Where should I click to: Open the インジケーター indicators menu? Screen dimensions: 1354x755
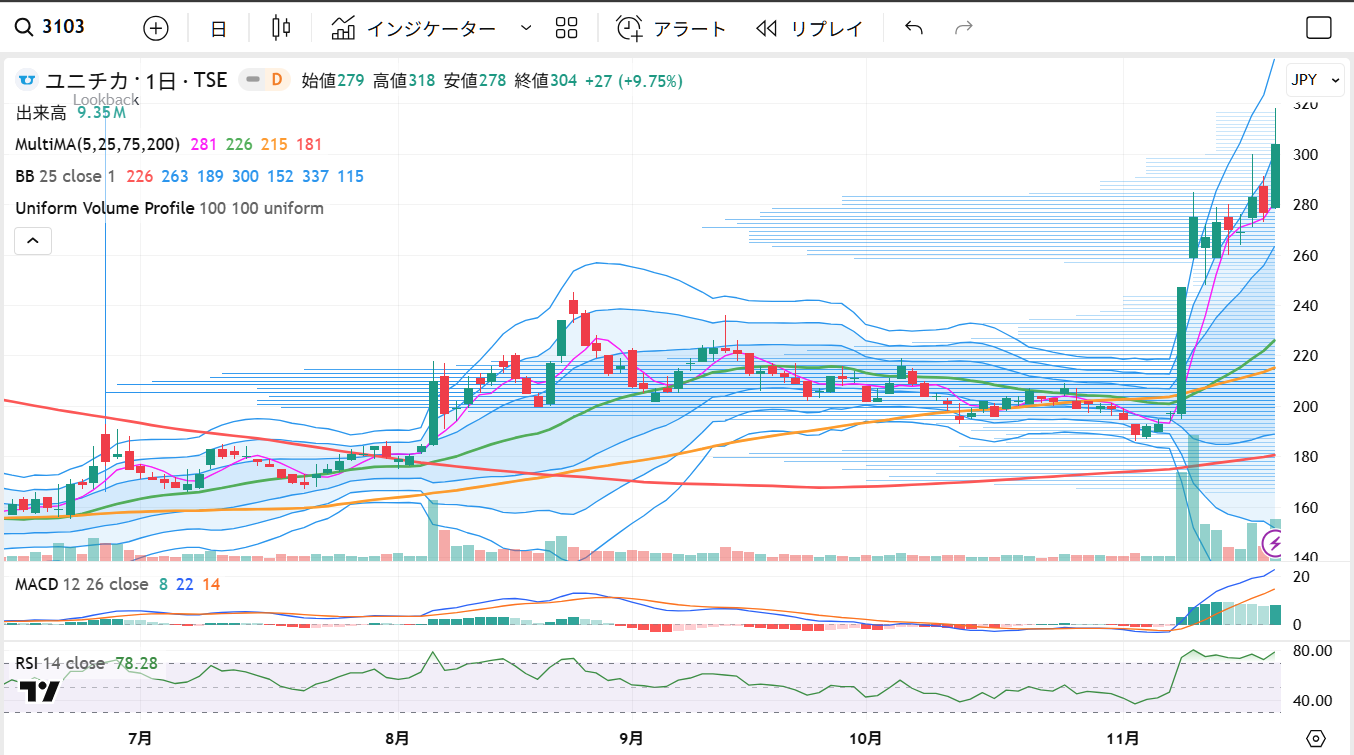click(414, 28)
